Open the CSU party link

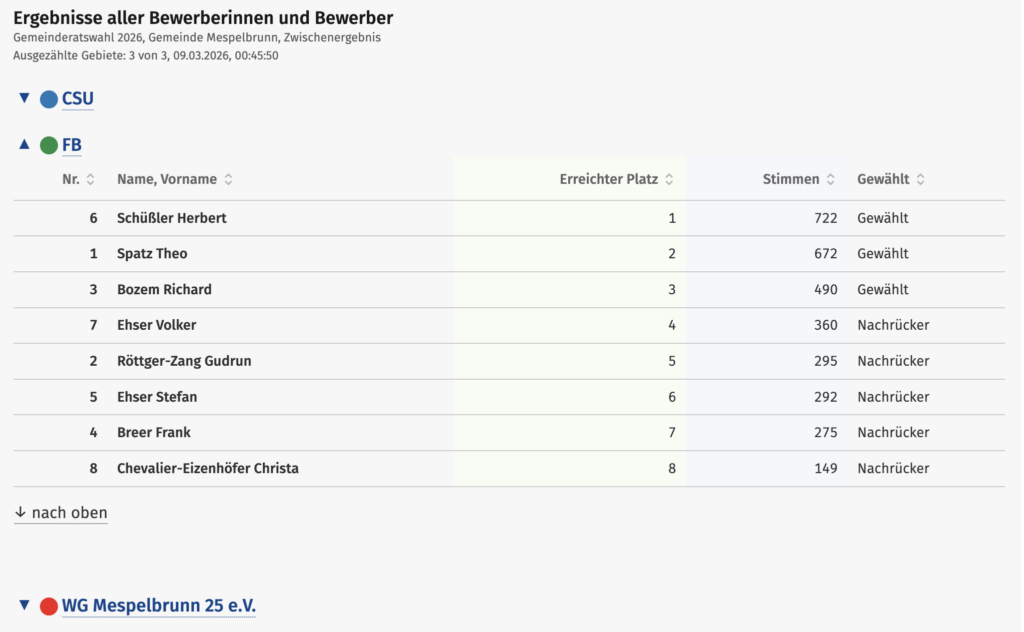tap(78, 99)
